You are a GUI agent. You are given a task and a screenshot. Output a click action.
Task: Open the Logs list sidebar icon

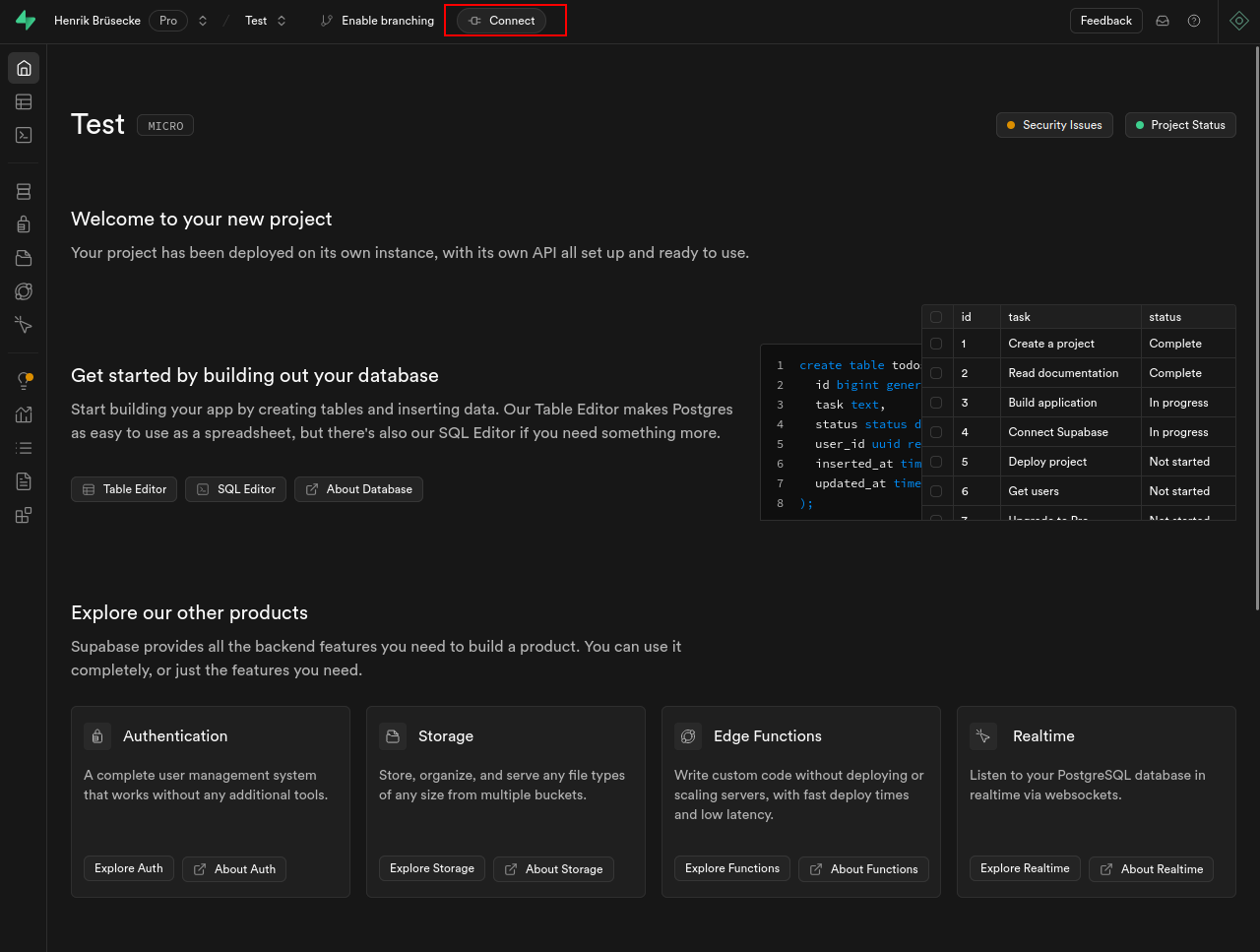(x=24, y=448)
